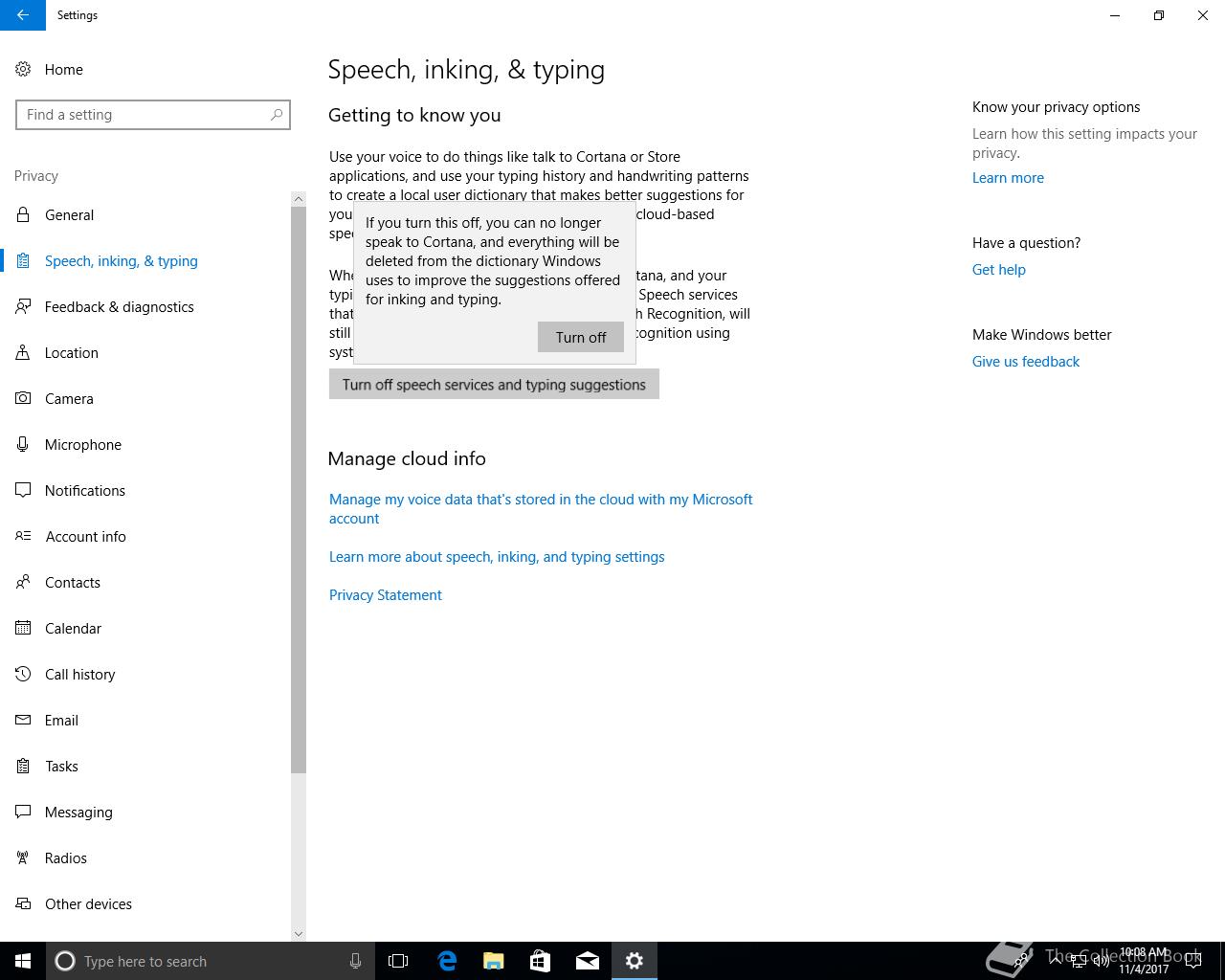Click the Email envelope icon in sidebar
This screenshot has height=980, width=1225.
tap(23, 720)
